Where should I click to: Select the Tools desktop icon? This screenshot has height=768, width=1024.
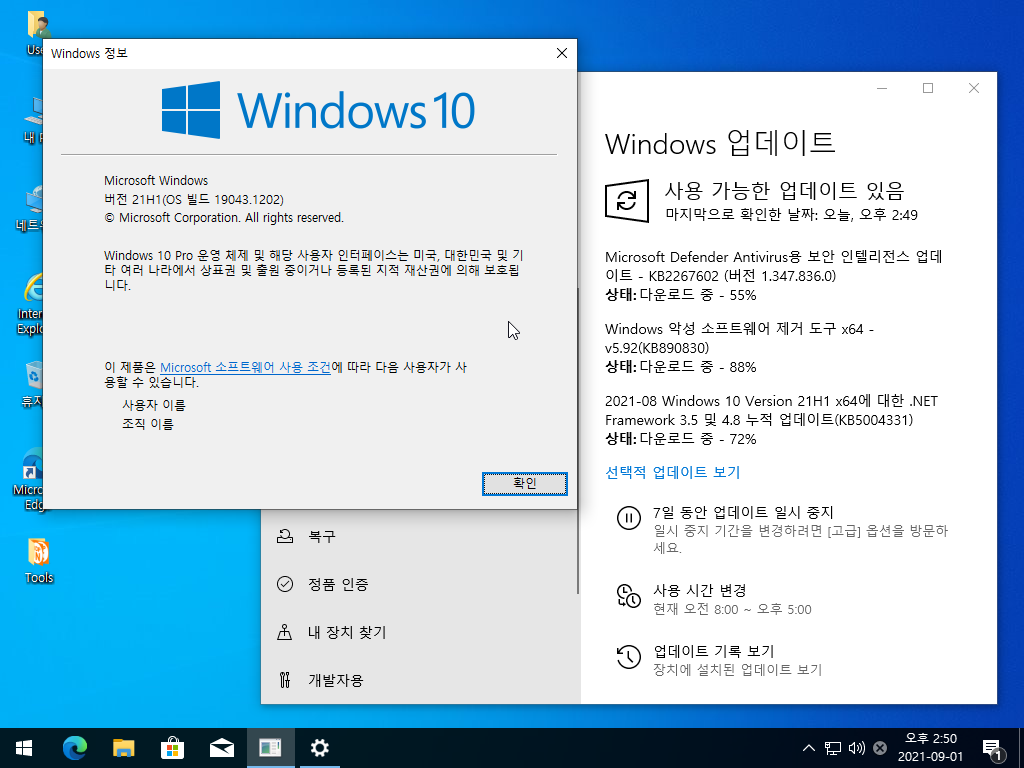[x=39, y=560]
